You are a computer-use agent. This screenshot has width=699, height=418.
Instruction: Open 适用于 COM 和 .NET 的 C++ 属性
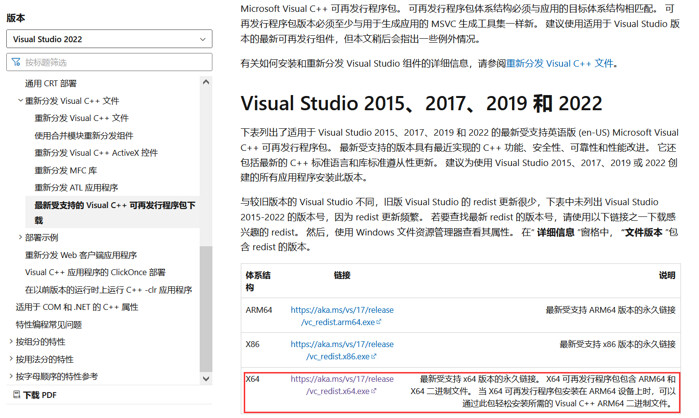click(77, 307)
